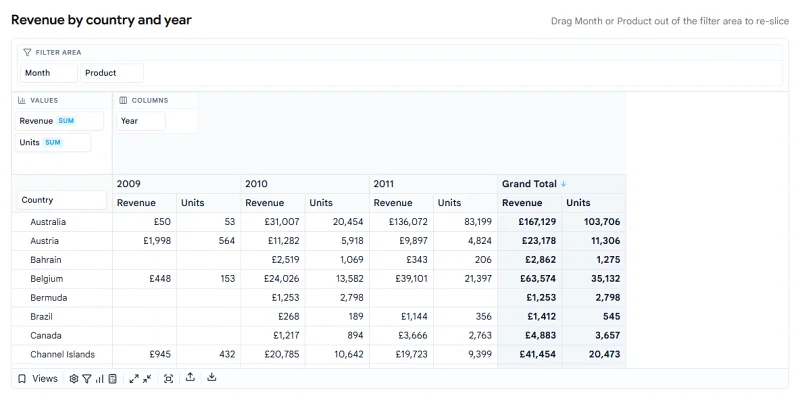The width and height of the screenshot is (800, 400).
Task: Click the SUM badge on Units
Action: [53, 142]
